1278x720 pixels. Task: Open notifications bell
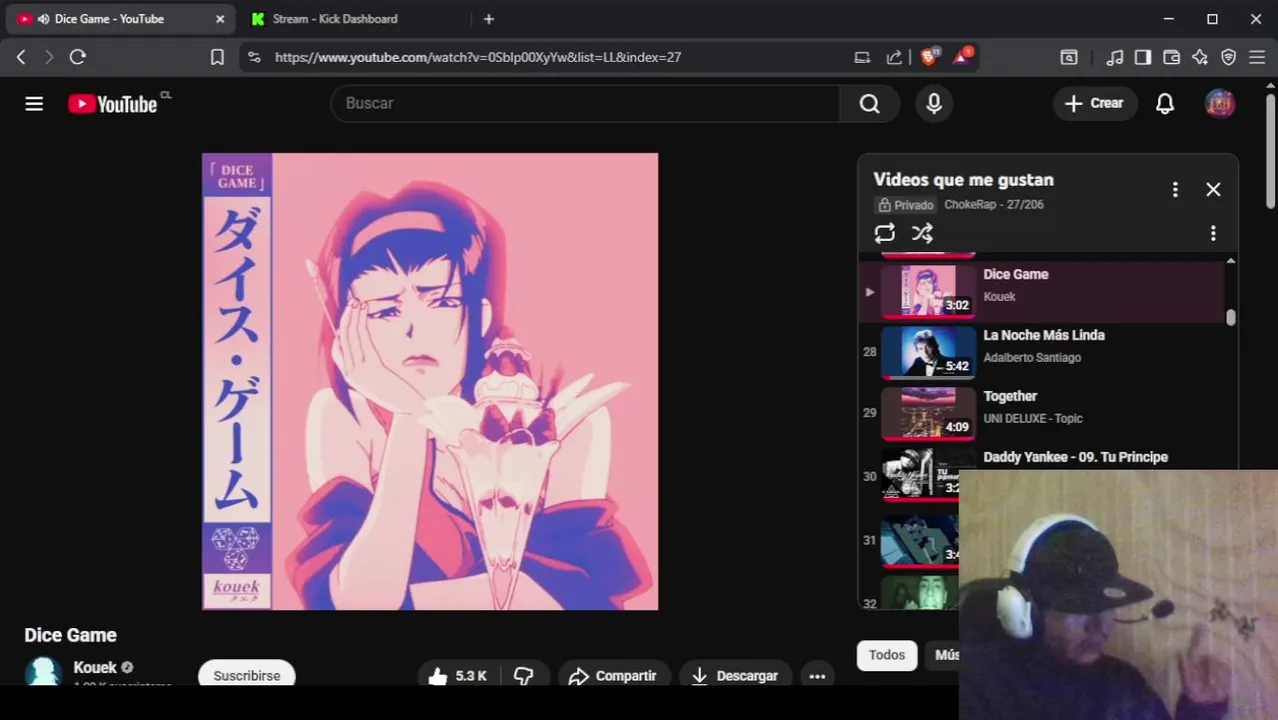click(x=1165, y=103)
